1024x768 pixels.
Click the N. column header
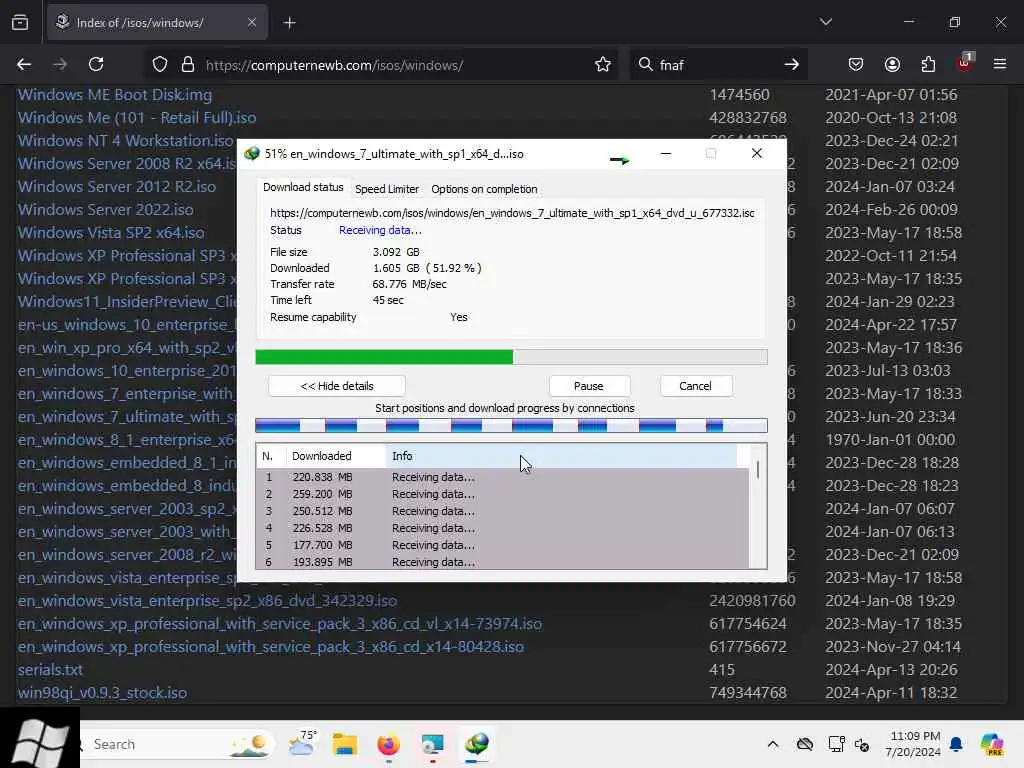point(271,456)
